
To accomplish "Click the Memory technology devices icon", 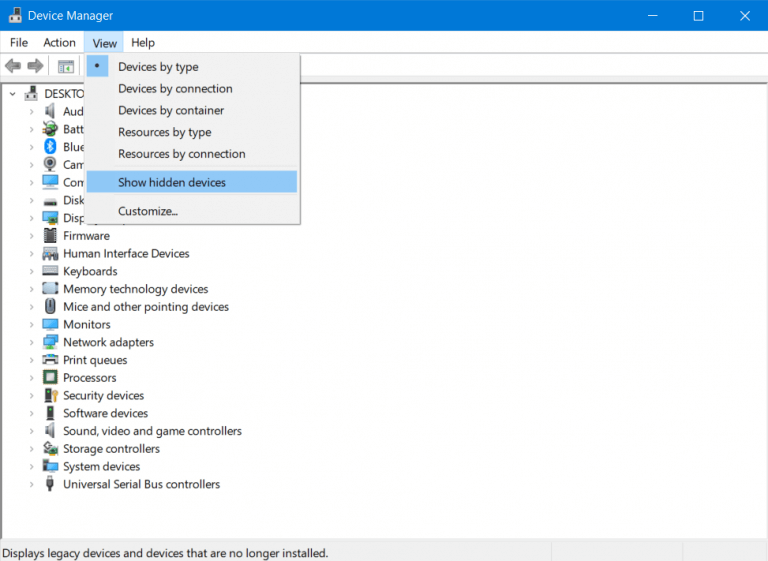I will [x=50, y=289].
